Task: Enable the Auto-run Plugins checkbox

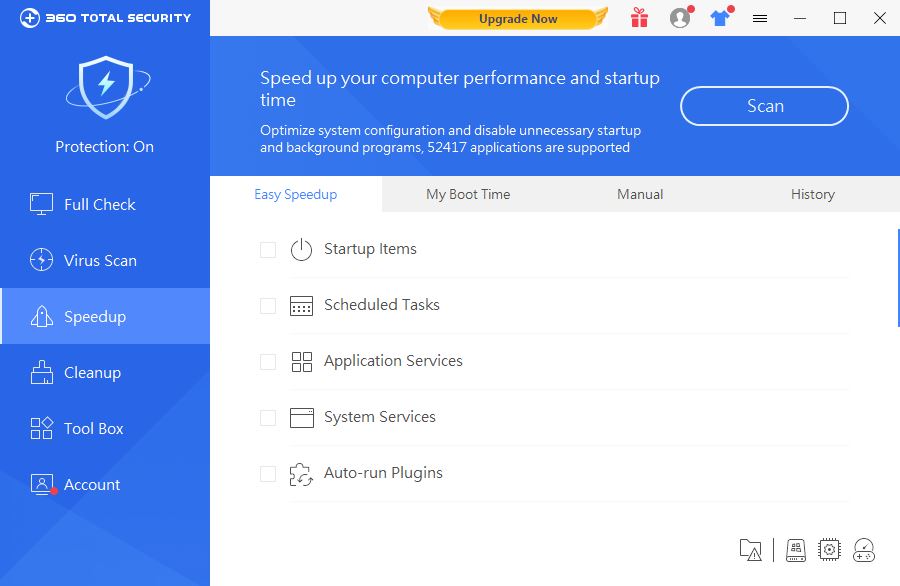Action: click(268, 474)
